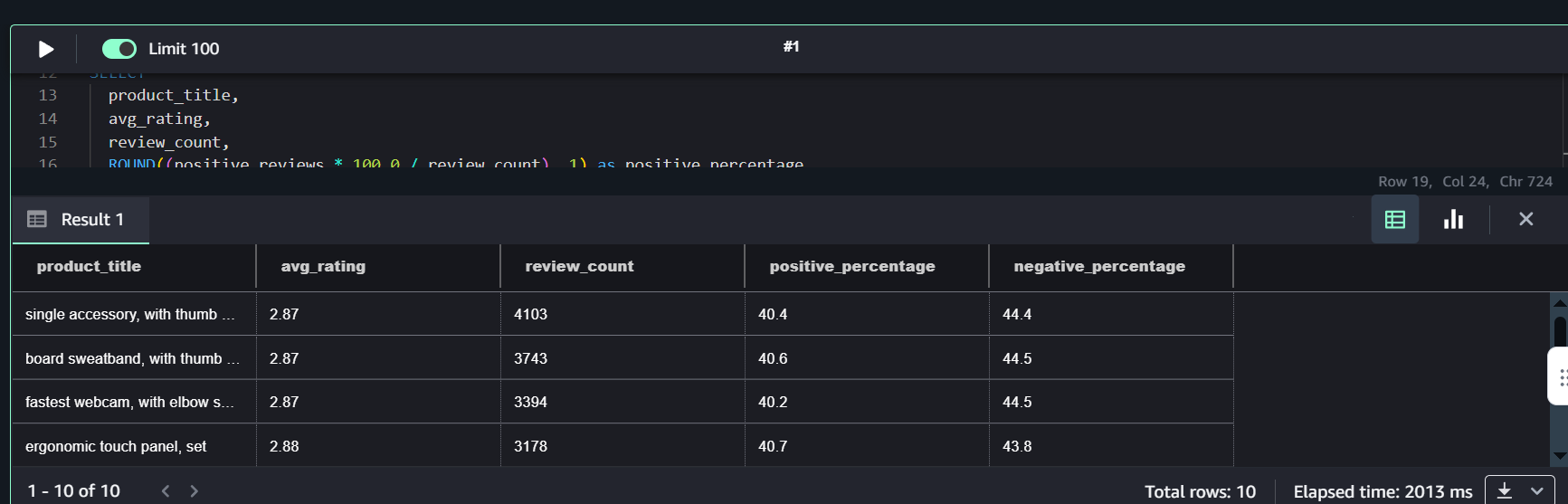Image resolution: width=1568 pixels, height=504 pixels.
Task: Click the results scrollbar up arrow
Action: 1560,302
